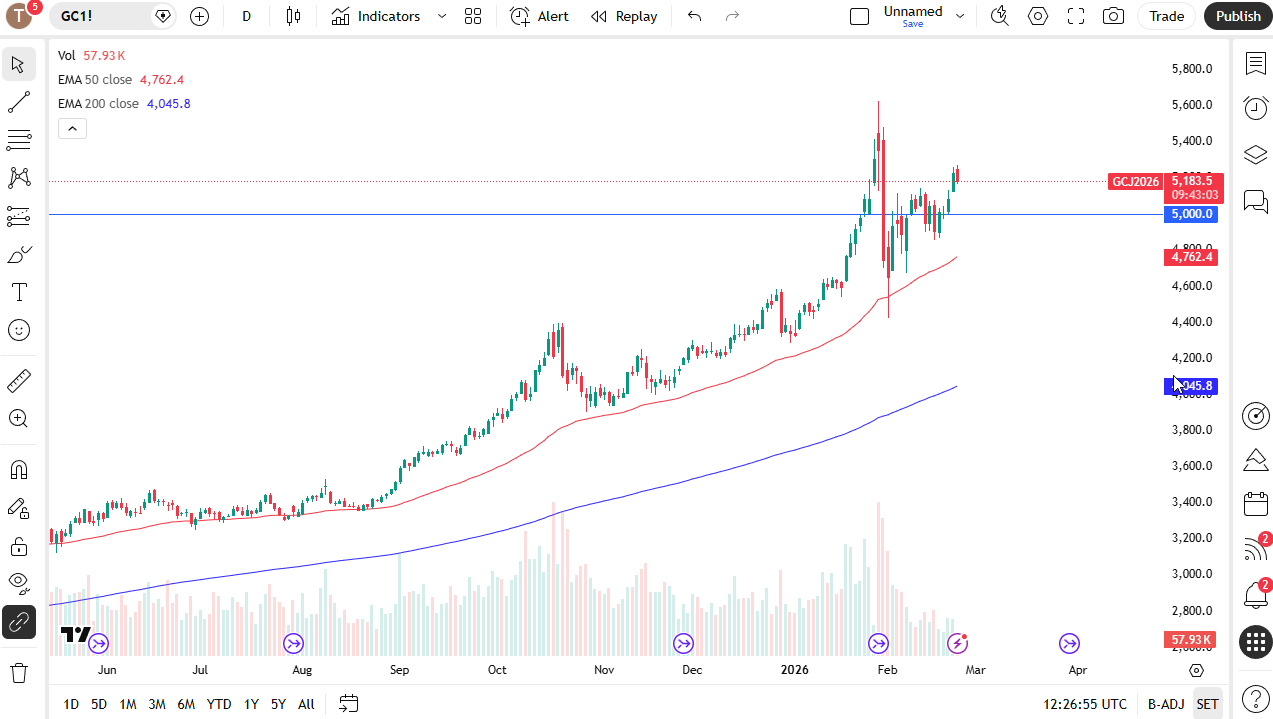The image size is (1273, 719).
Task: Undo the last action
Action: coord(695,16)
